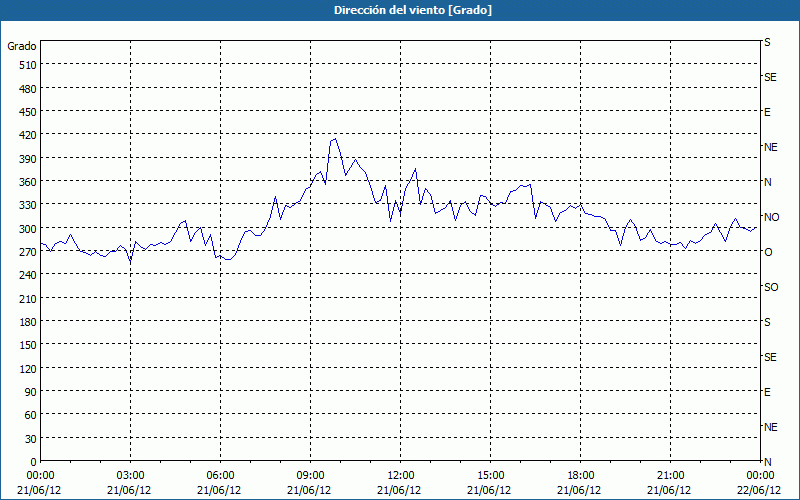The width and height of the screenshot is (800, 500).
Task: Select the 300 degree axis label
Action: 28,229
